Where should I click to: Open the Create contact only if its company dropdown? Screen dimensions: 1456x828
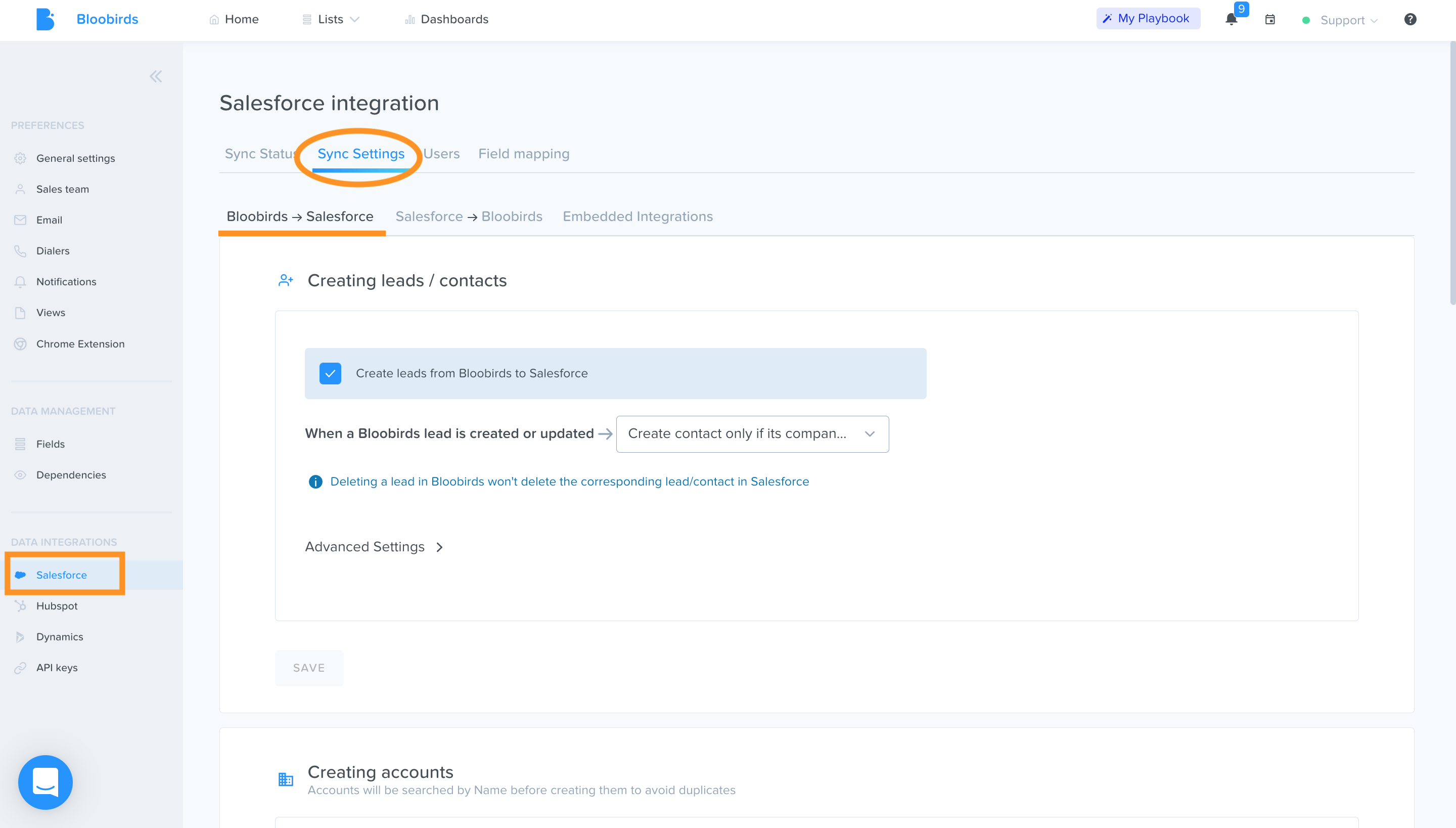pos(752,434)
